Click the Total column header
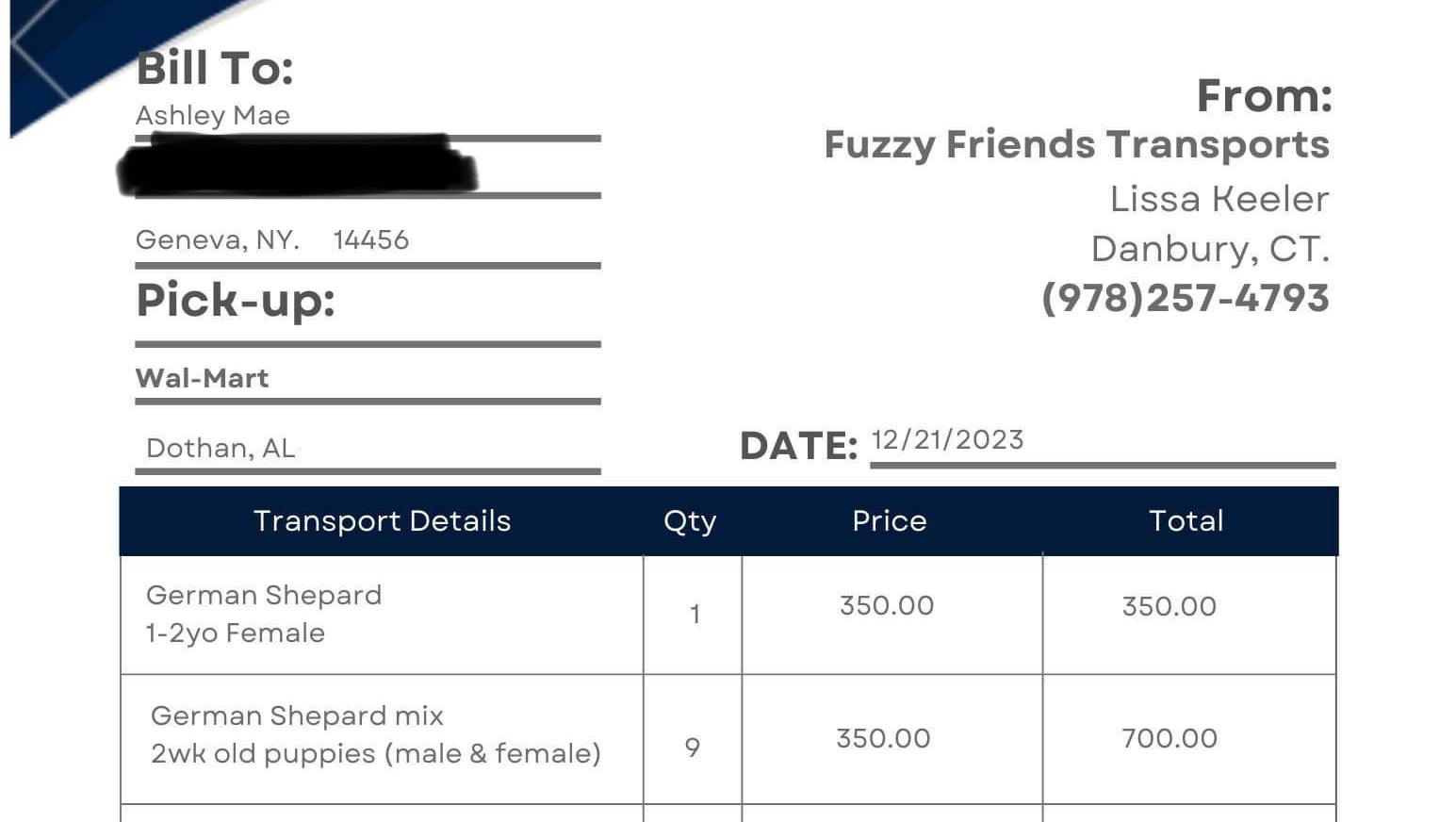Viewport: 1456px width, 822px height. pos(1186,520)
